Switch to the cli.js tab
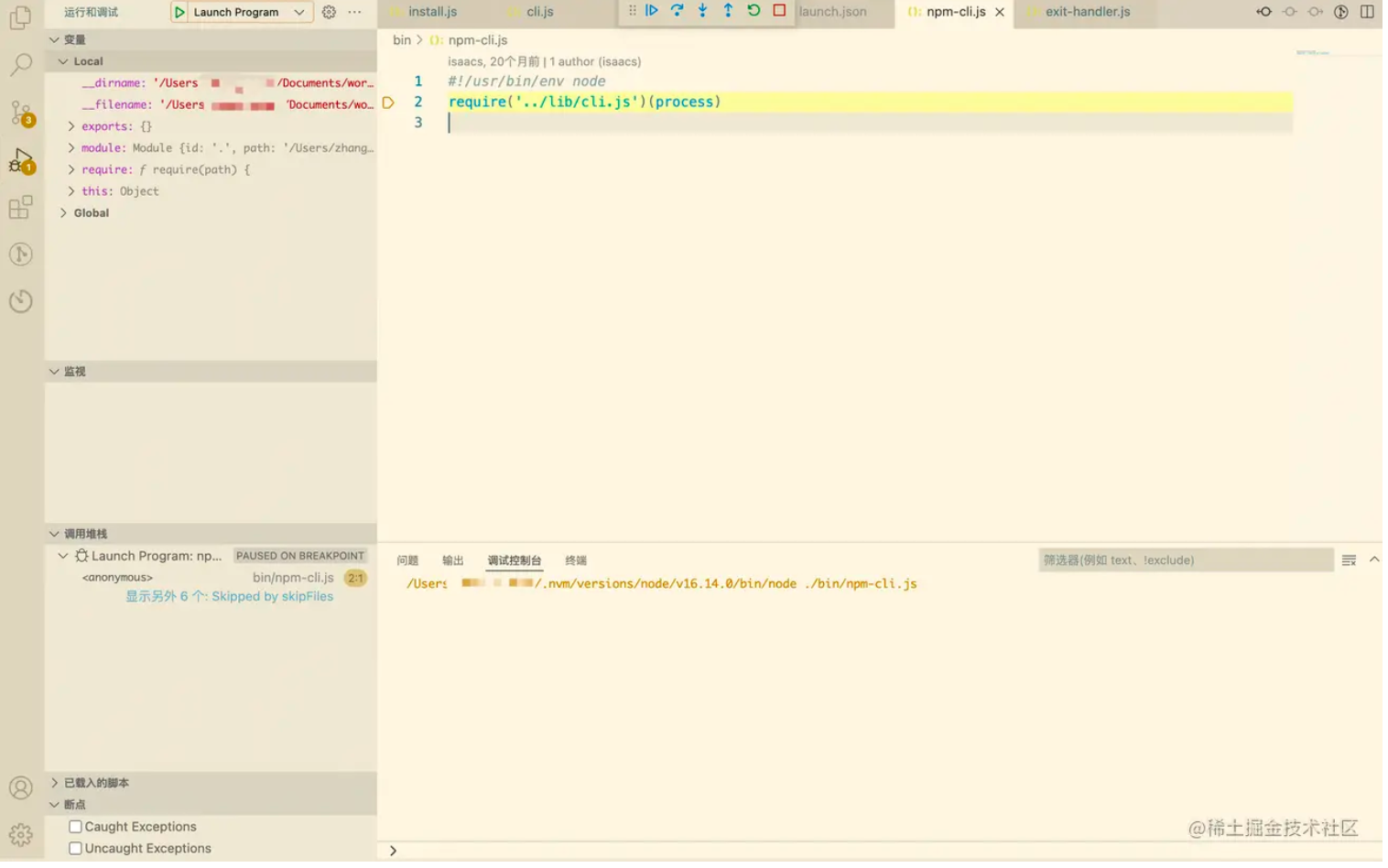 (x=539, y=12)
